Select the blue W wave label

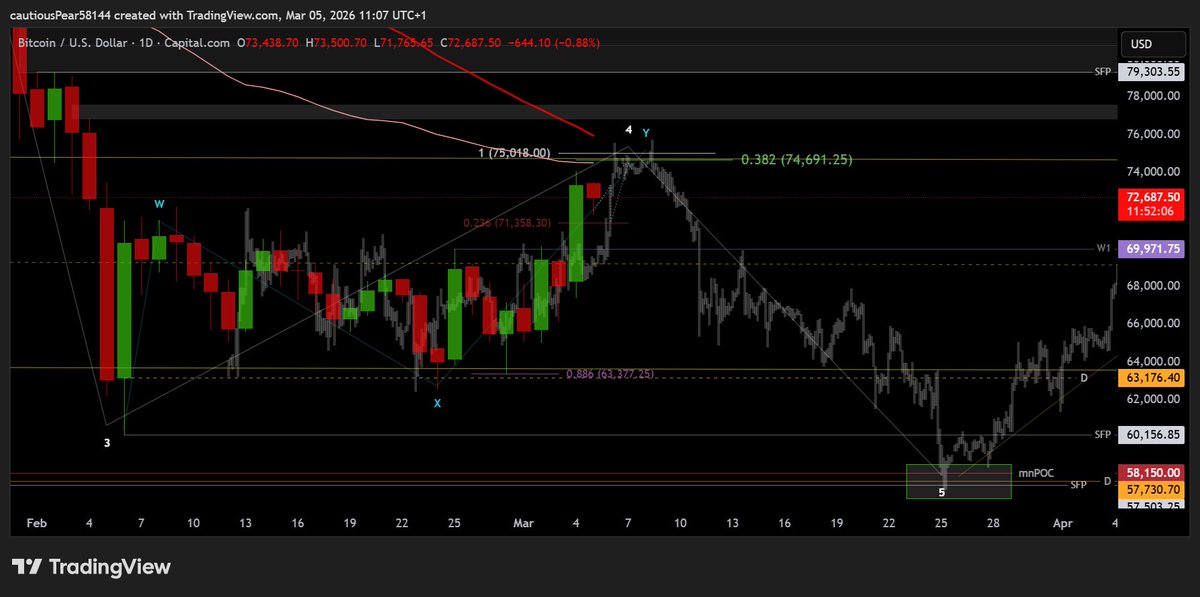pos(159,204)
